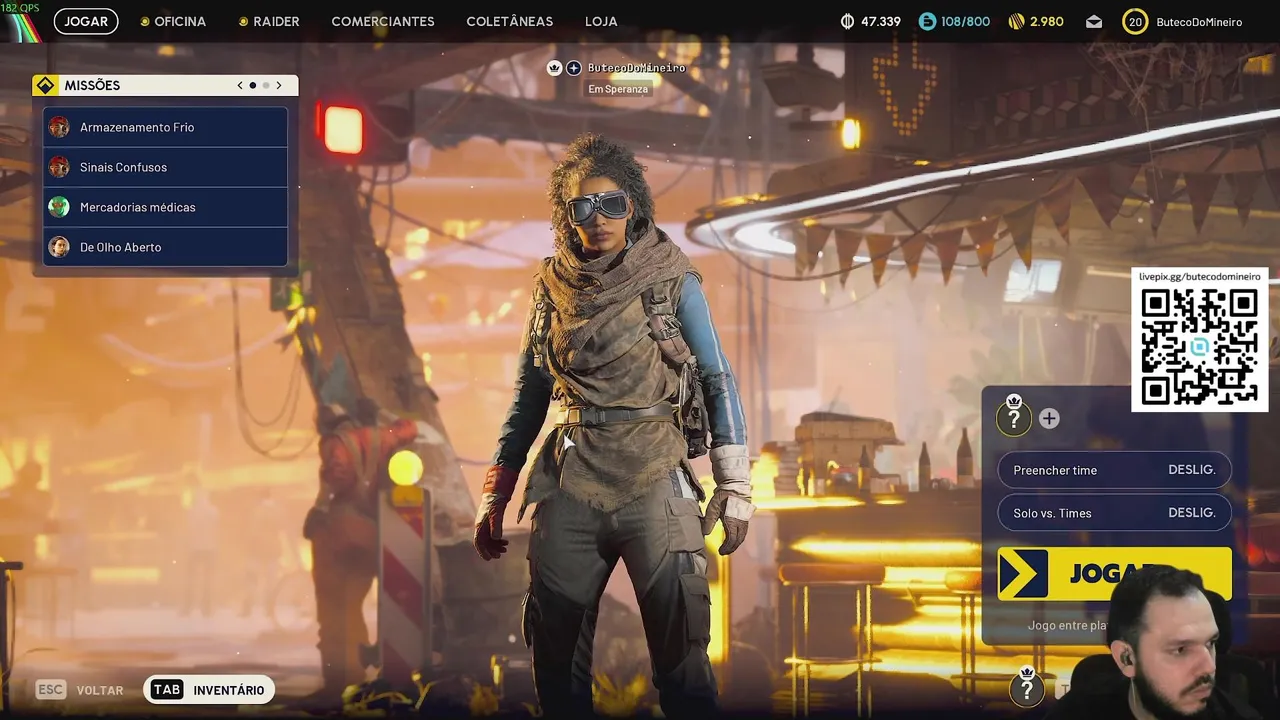The width and height of the screenshot is (1280, 720).
Task: Open the COLETÂNEAS tab
Action: pos(509,21)
